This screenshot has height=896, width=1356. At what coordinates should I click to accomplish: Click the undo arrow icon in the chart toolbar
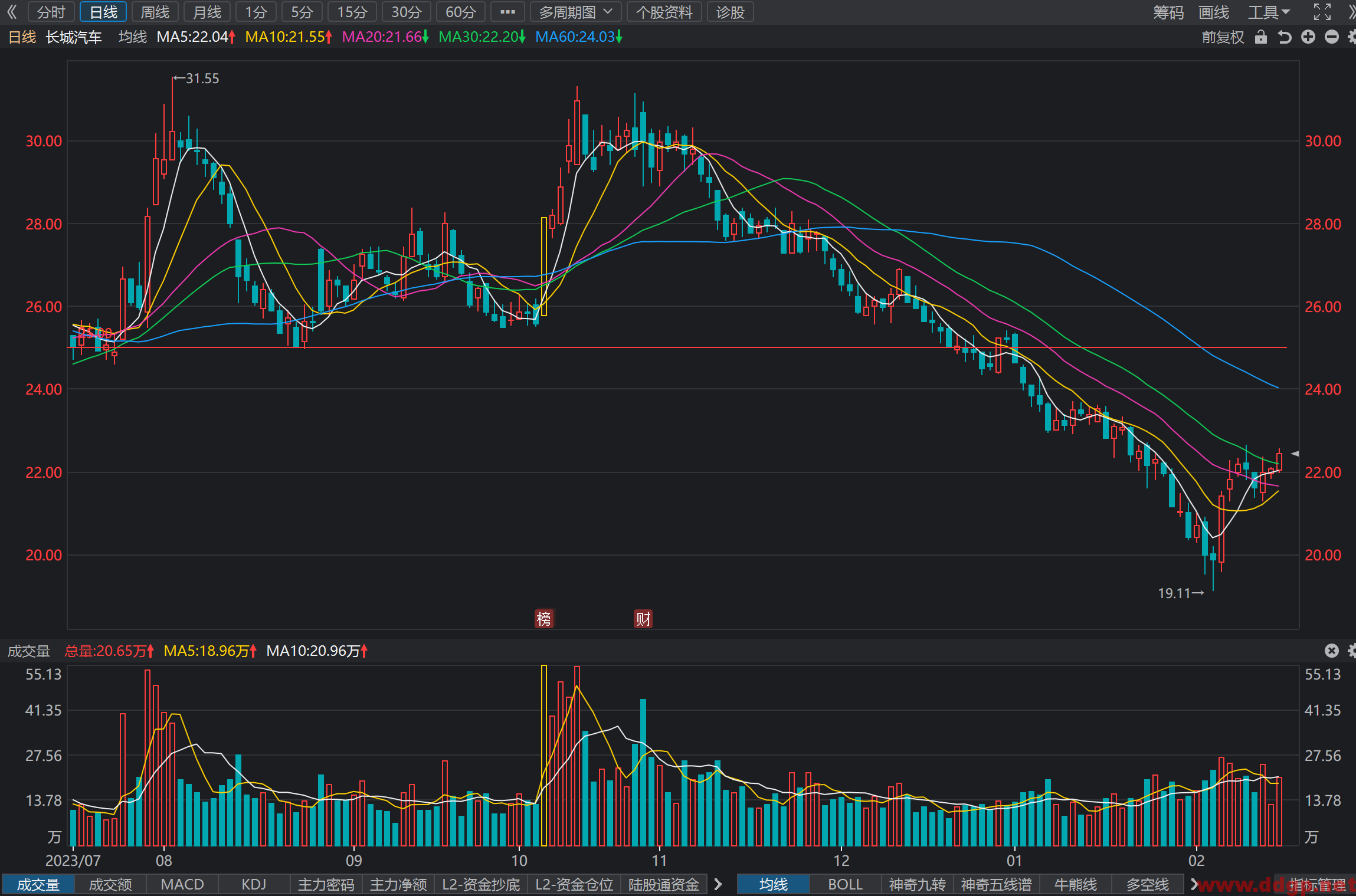pos(1285,37)
